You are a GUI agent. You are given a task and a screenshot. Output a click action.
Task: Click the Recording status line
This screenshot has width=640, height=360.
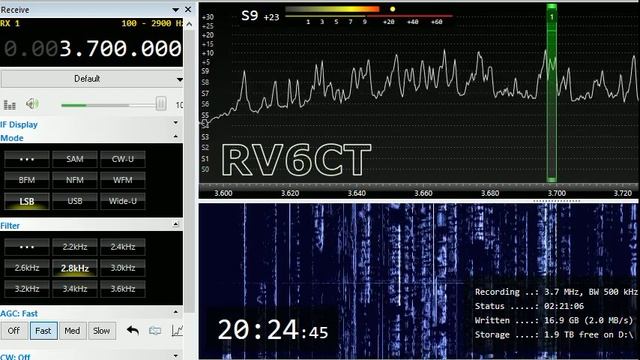point(556,292)
